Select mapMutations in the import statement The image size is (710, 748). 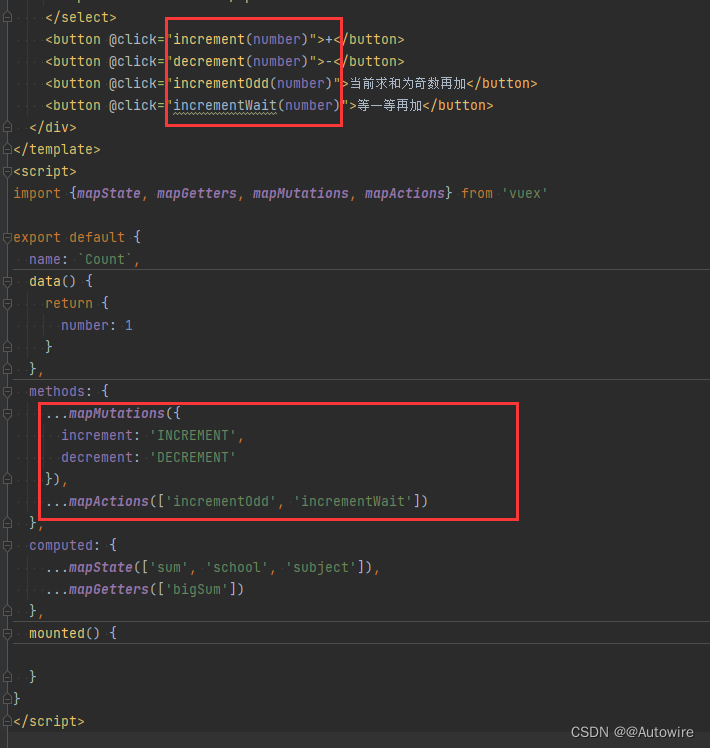[x=301, y=193]
